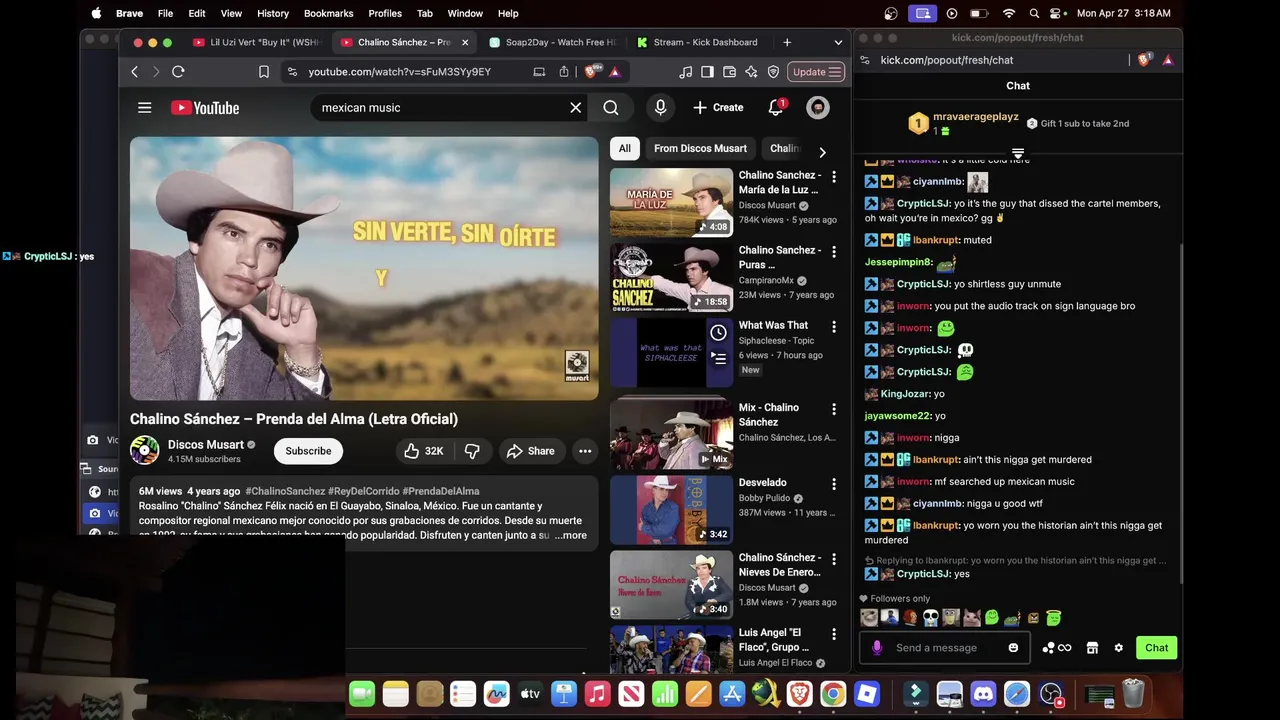Open the YouTube hamburger guide menu
The height and width of the screenshot is (720, 1280).
click(144, 108)
